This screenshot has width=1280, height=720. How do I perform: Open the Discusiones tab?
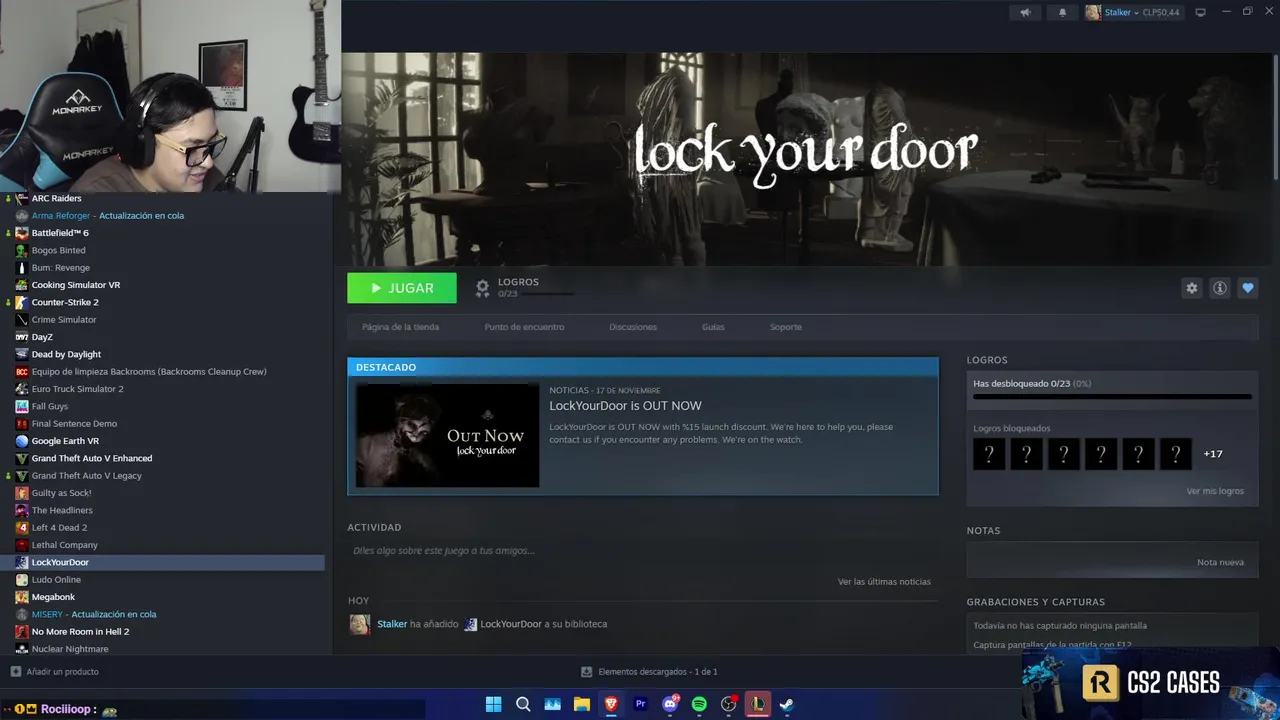[x=633, y=327]
